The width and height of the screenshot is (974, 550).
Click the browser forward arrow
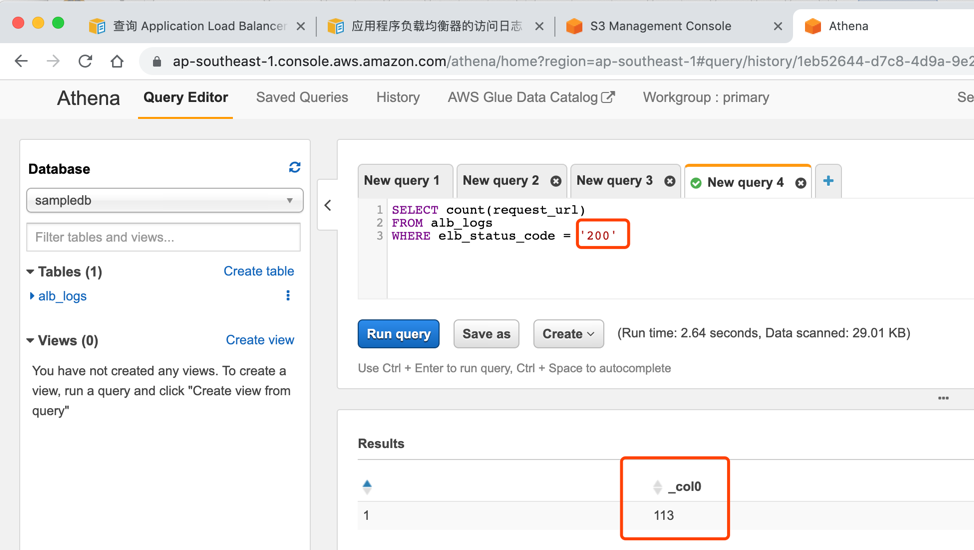(x=53, y=61)
